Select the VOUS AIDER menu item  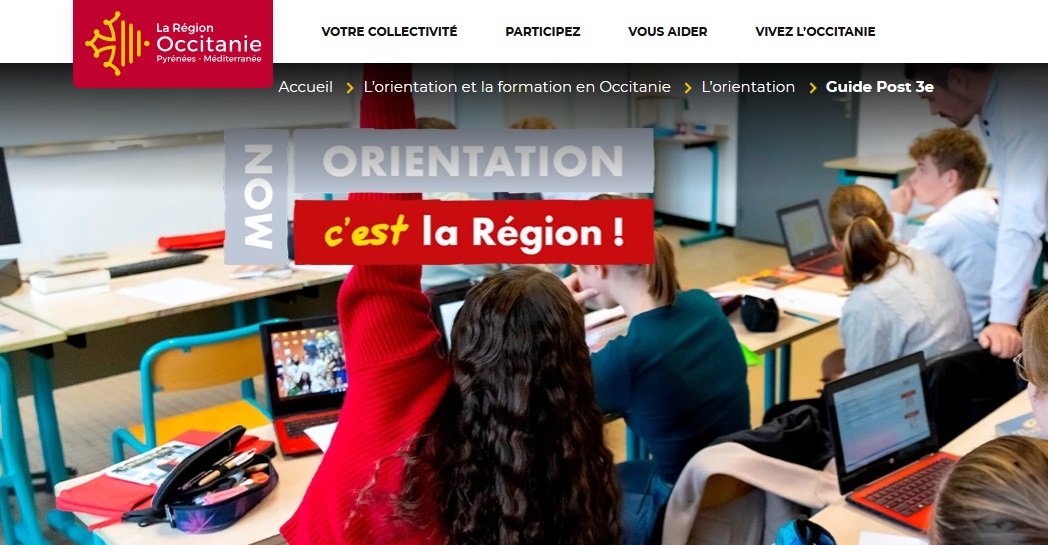click(668, 31)
